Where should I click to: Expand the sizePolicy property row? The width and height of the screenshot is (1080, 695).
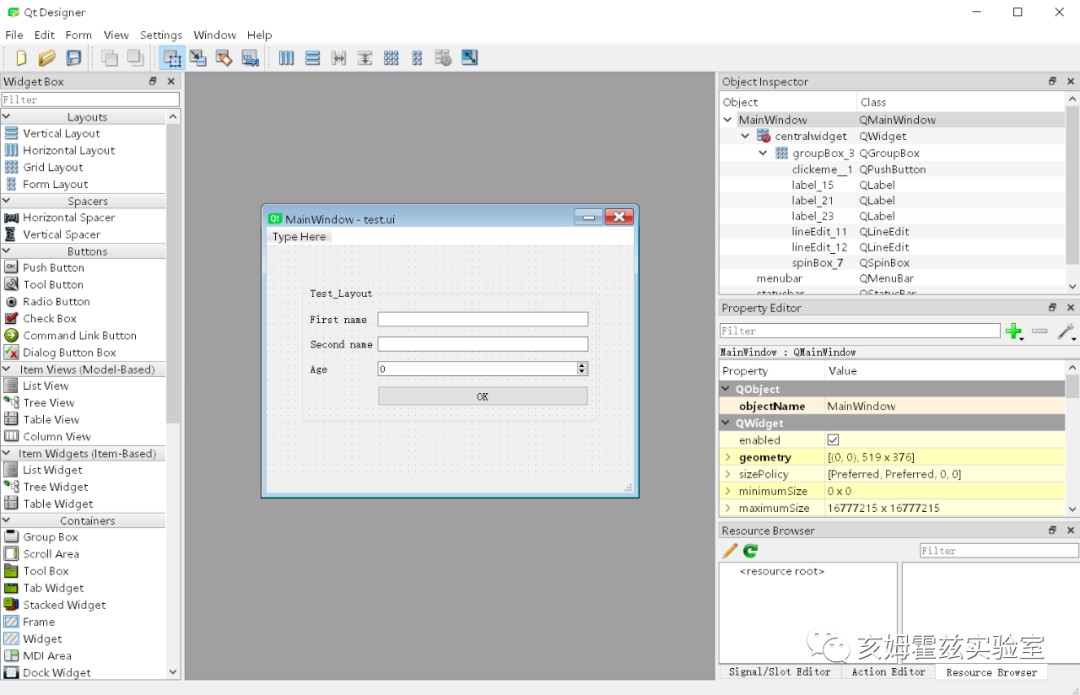coord(727,474)
